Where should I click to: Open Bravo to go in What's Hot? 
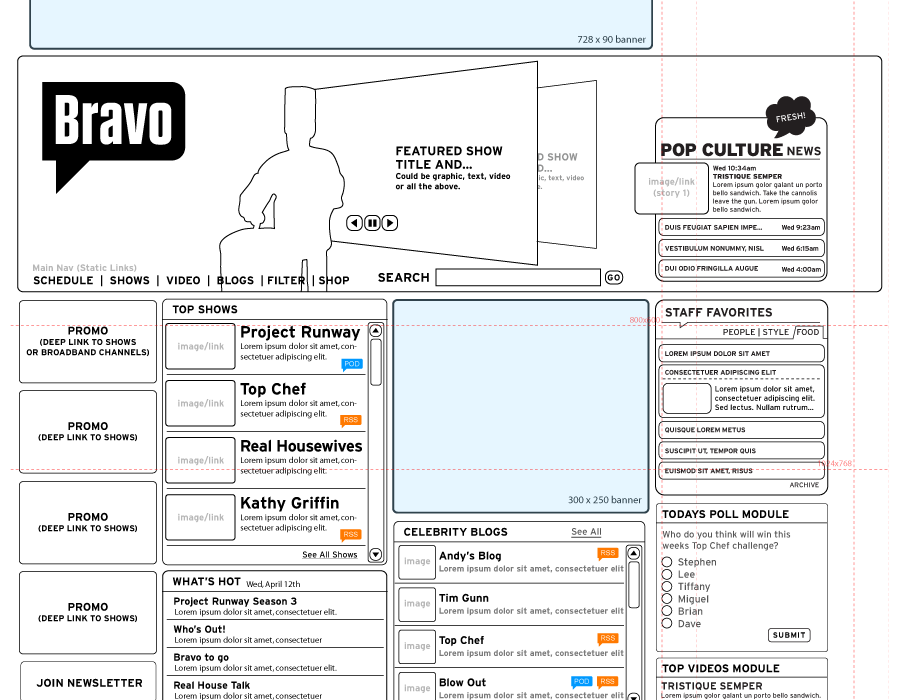pyautogui.click(x=201, y=658)
